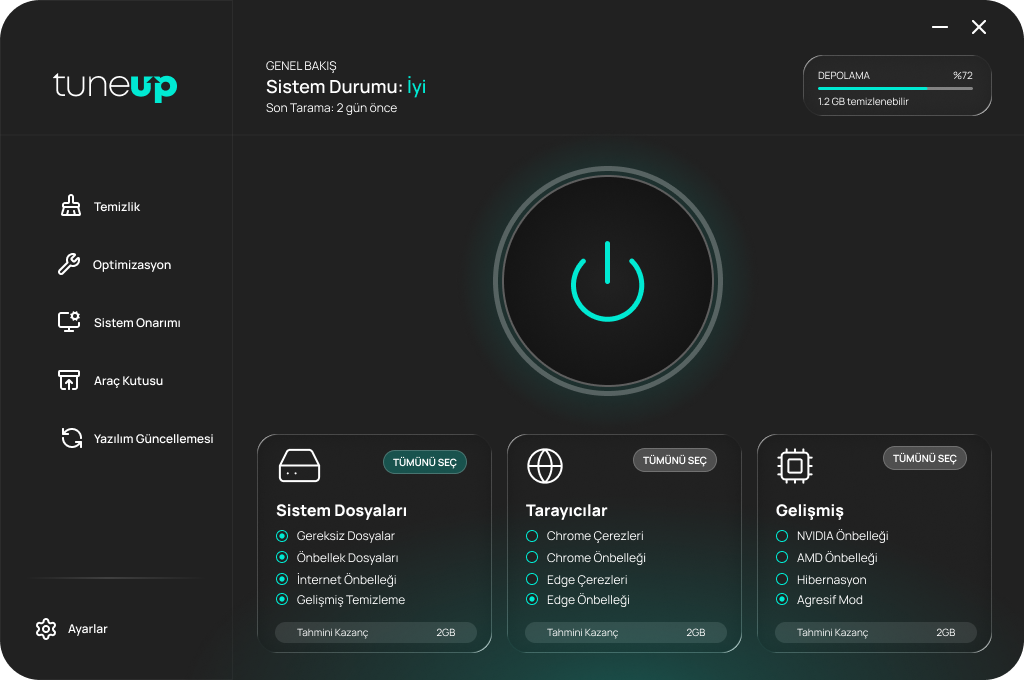Open Ayarlar with the gear icon

click(45, 629)
